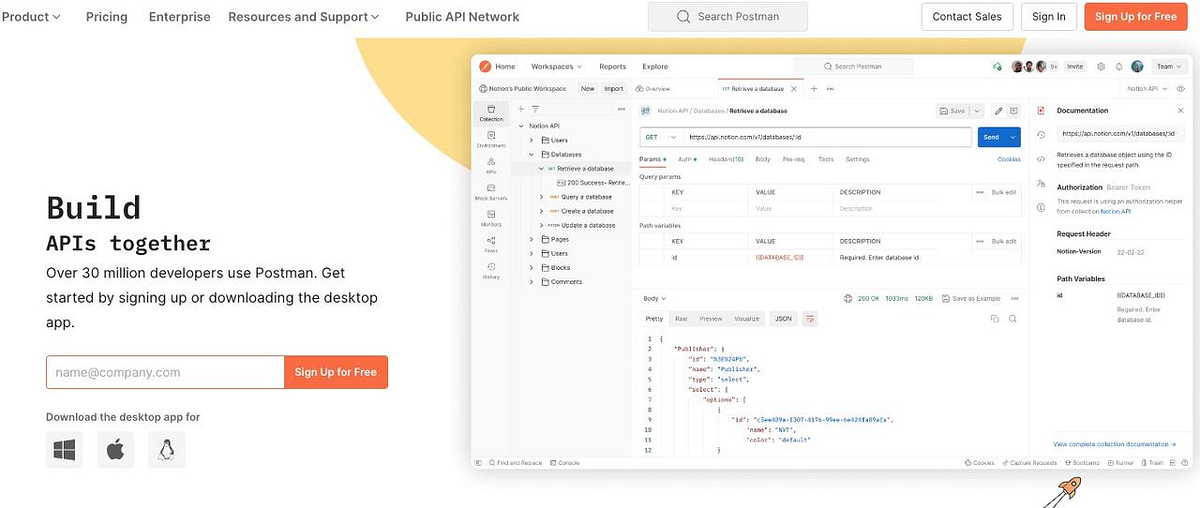Click the info icon in right rail

pyautogui.click(x=1041, y=208)
